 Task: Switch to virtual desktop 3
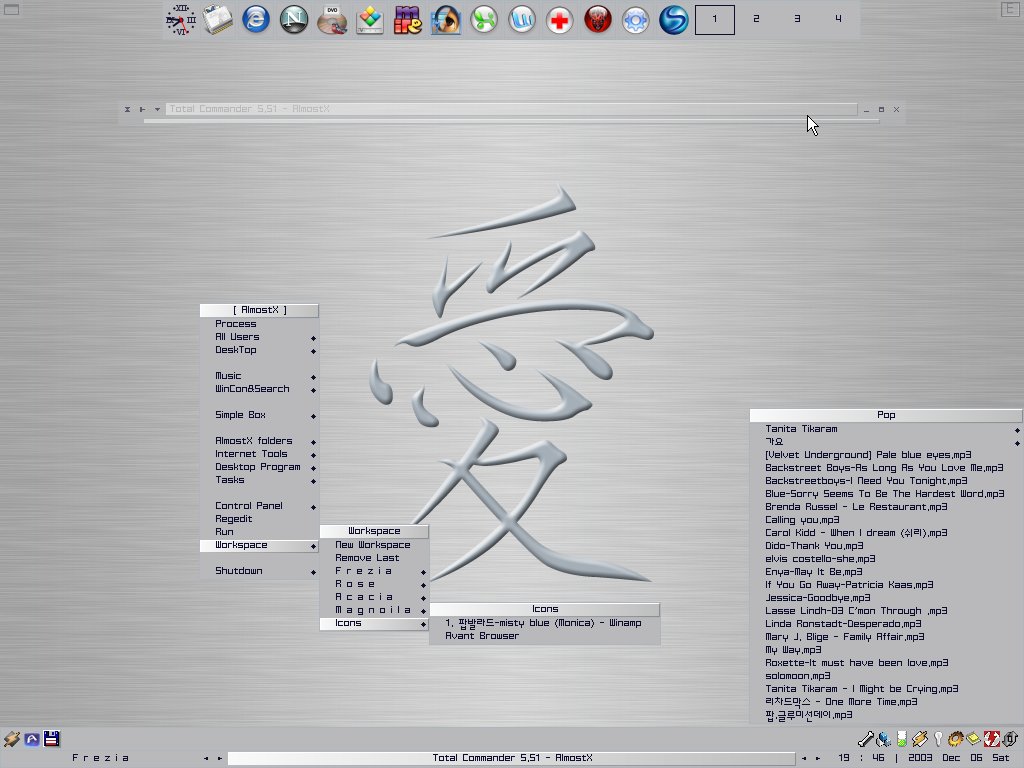coord(797,19)
